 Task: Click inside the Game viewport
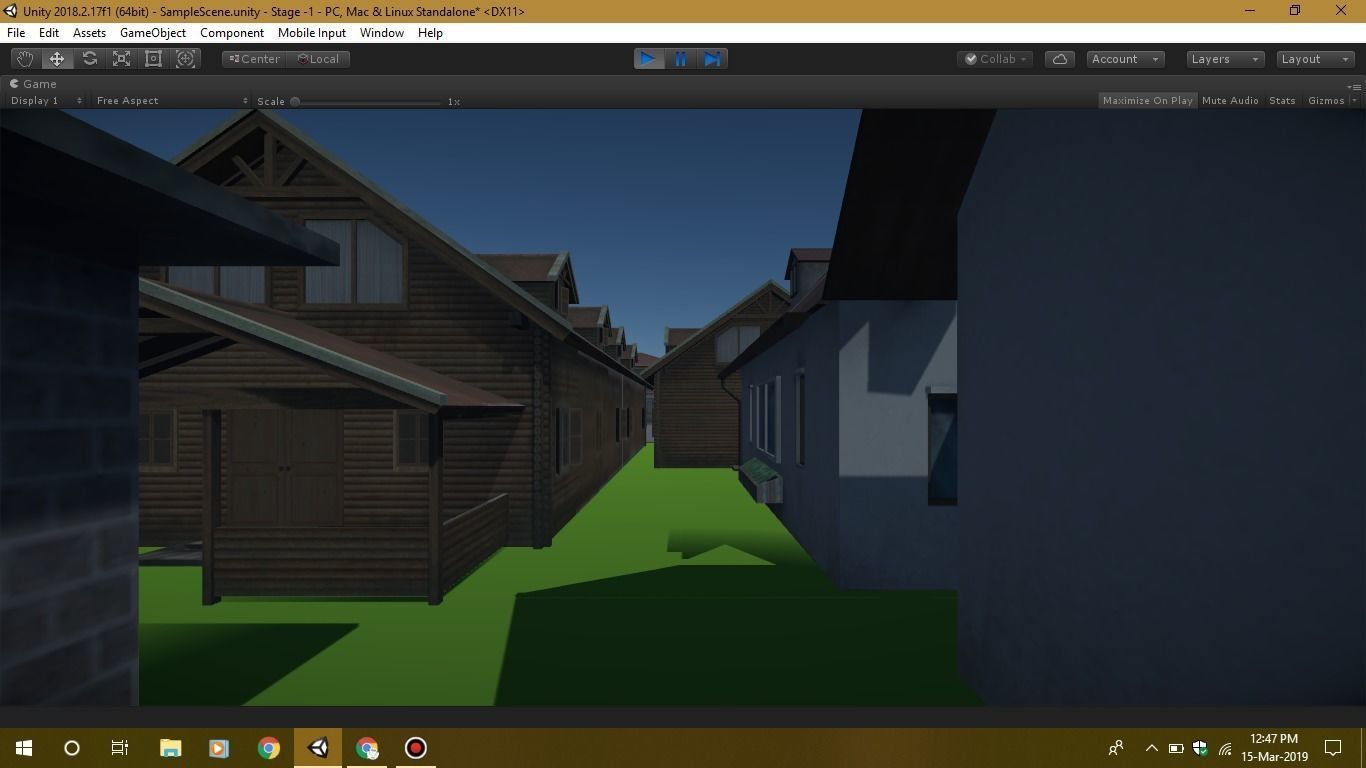pos(683,407)
